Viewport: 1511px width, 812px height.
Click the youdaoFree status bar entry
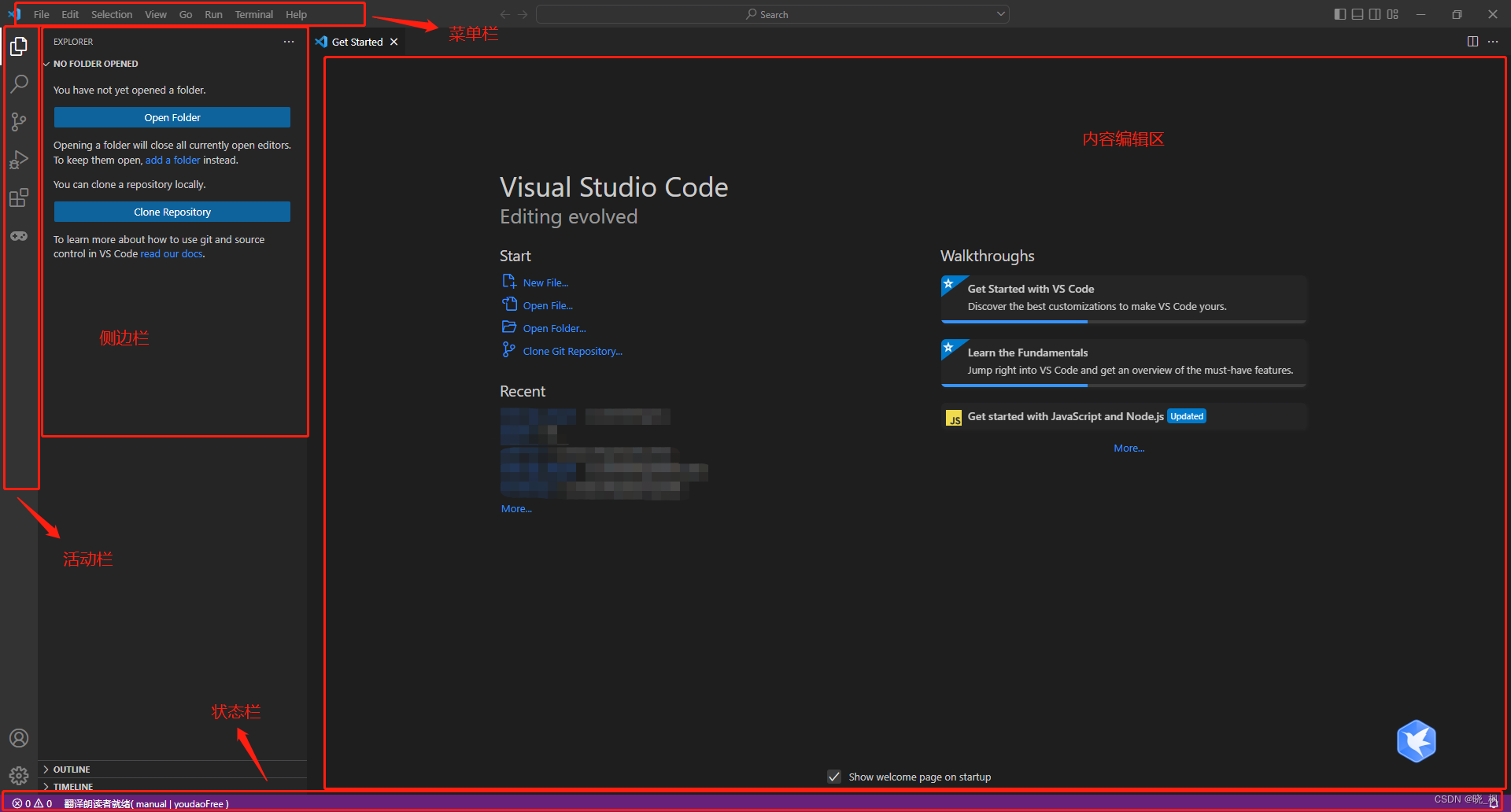[x=146, y=803]
